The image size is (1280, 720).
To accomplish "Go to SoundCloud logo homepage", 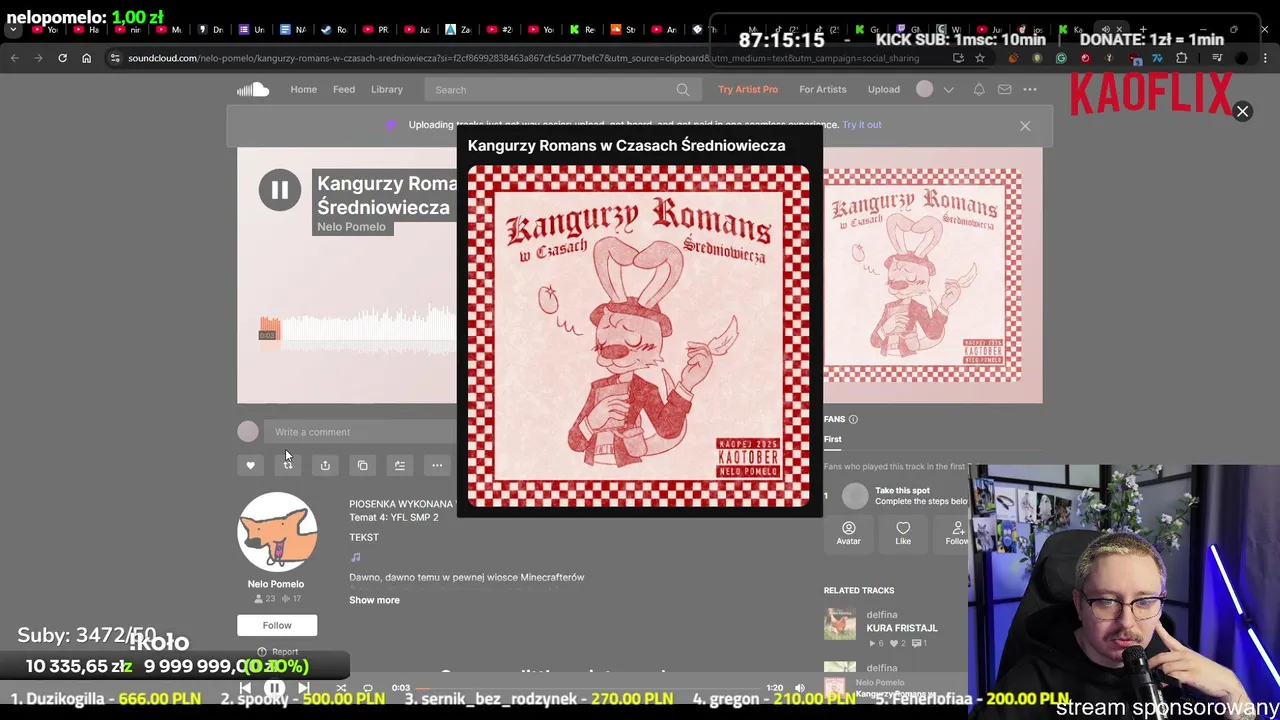I will pos(253,90).
